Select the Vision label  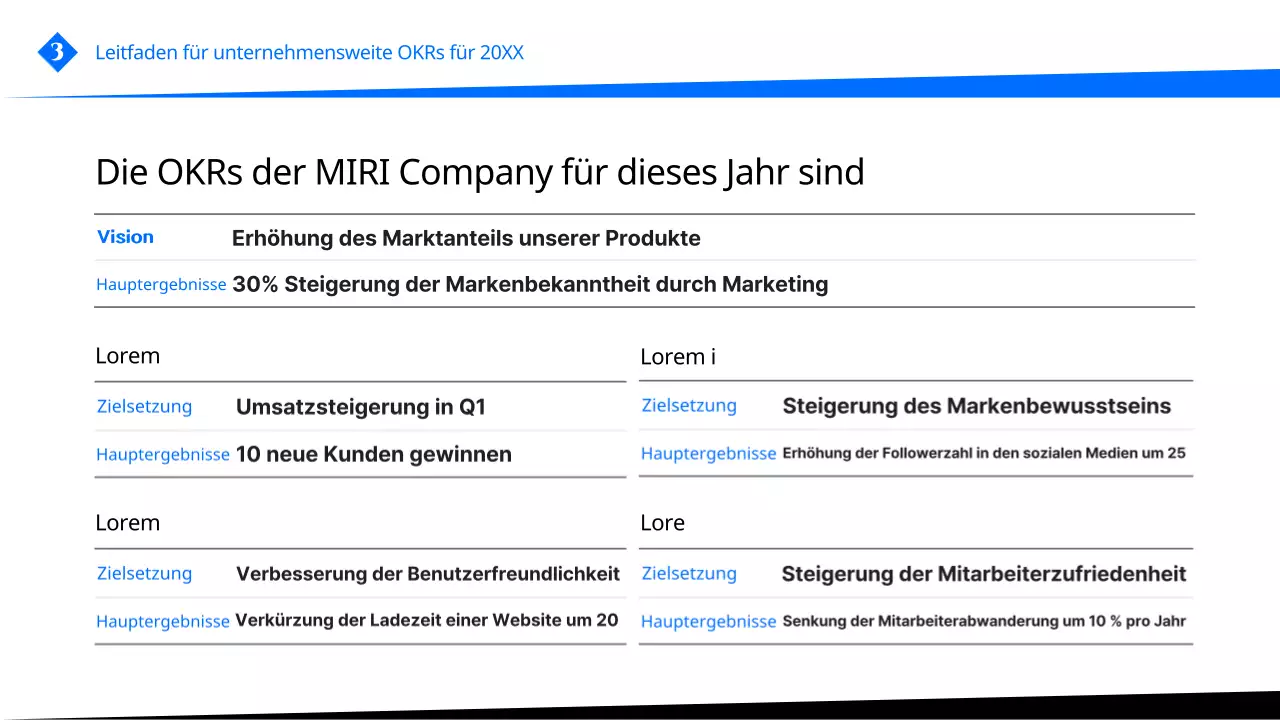pyautogui.click(x=125, y=237)
